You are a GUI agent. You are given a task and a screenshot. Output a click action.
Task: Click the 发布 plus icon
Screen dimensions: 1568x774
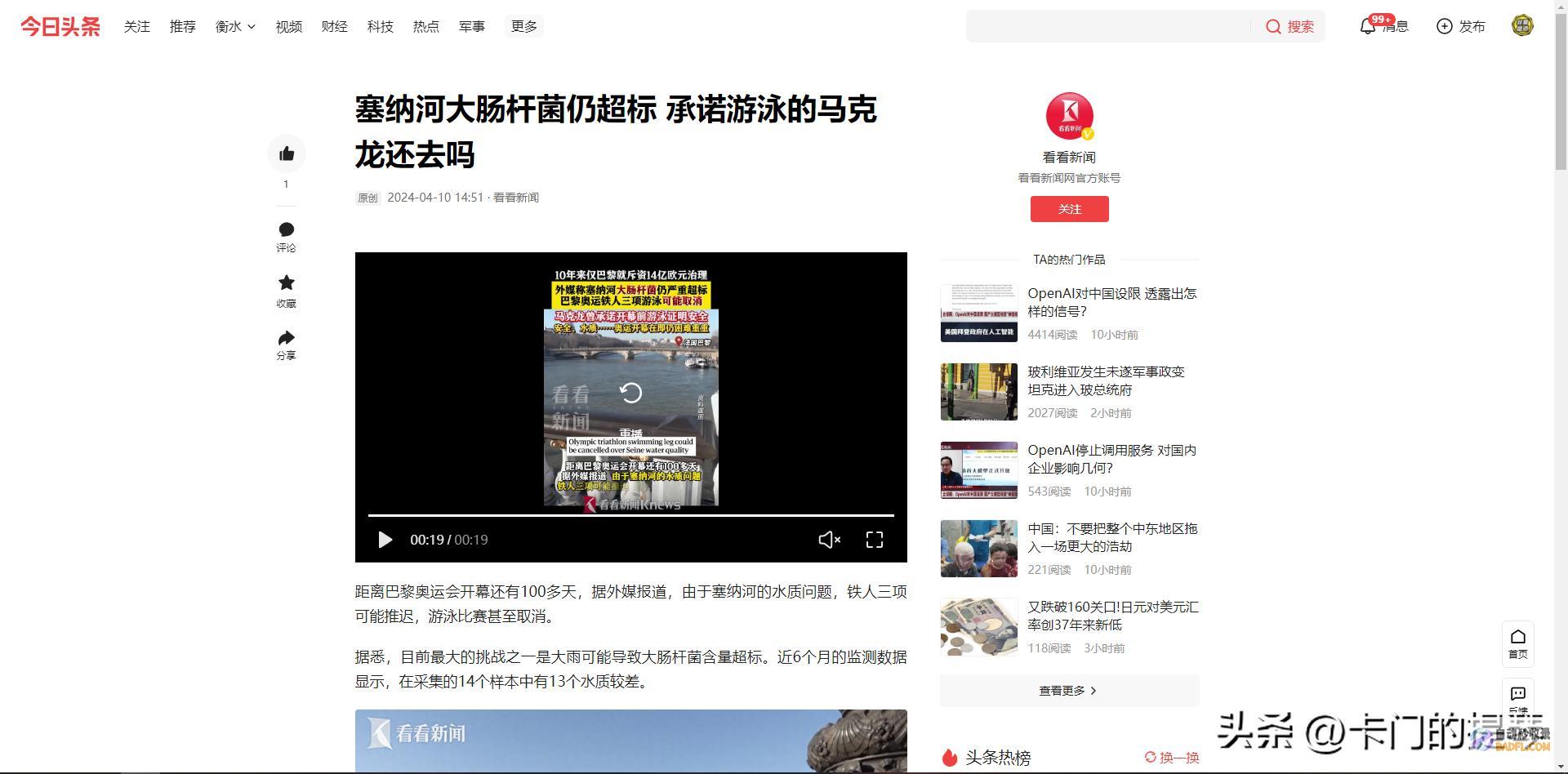point(1445,26)
